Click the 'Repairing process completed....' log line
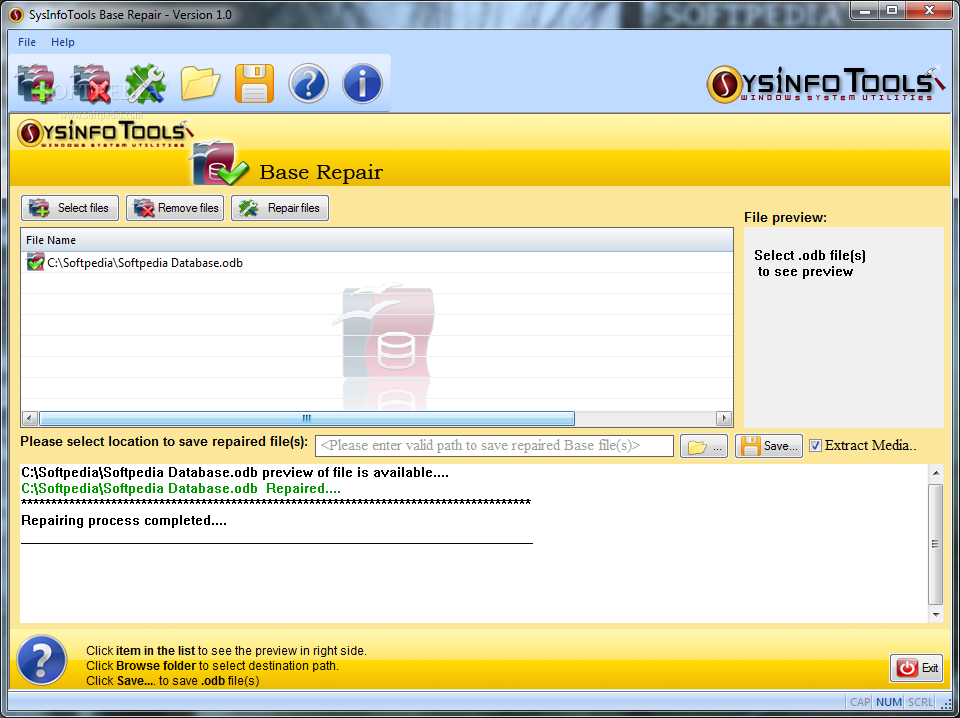The height and width of the screenshot is (718, 960). coord(124,520)
